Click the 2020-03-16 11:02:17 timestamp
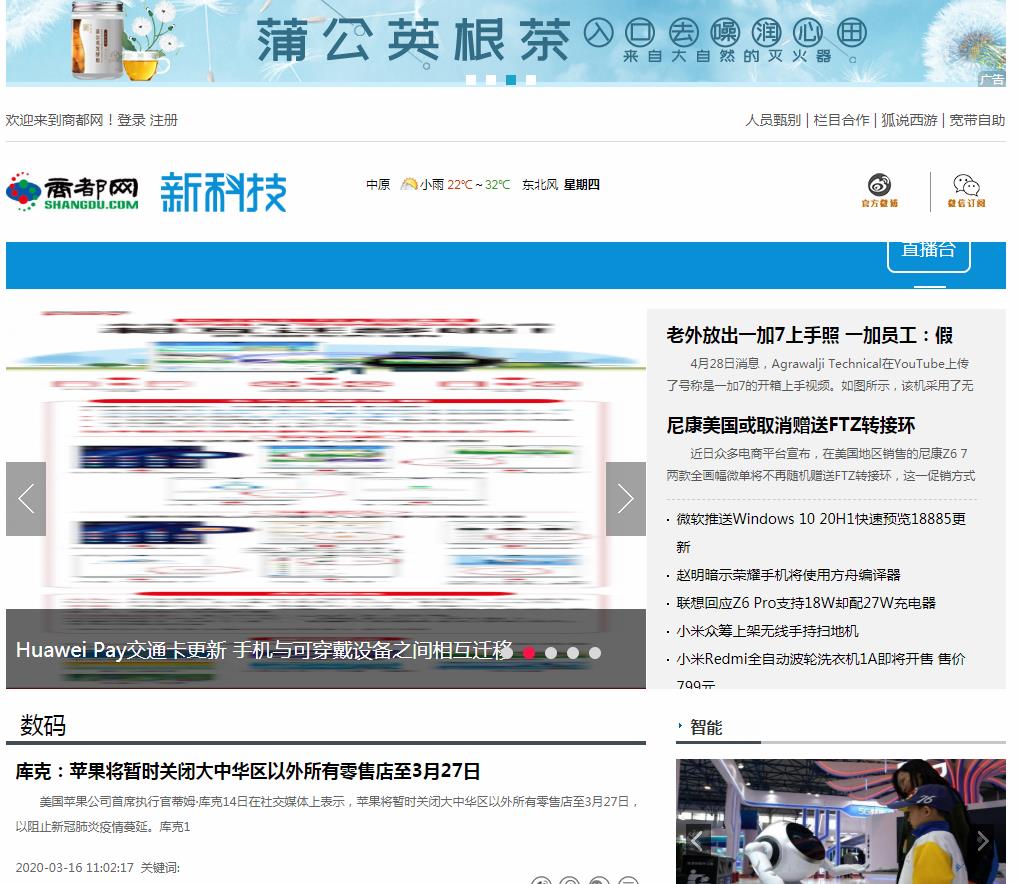The width and height of the screenshot is (1020, 884). coord(74,868)
